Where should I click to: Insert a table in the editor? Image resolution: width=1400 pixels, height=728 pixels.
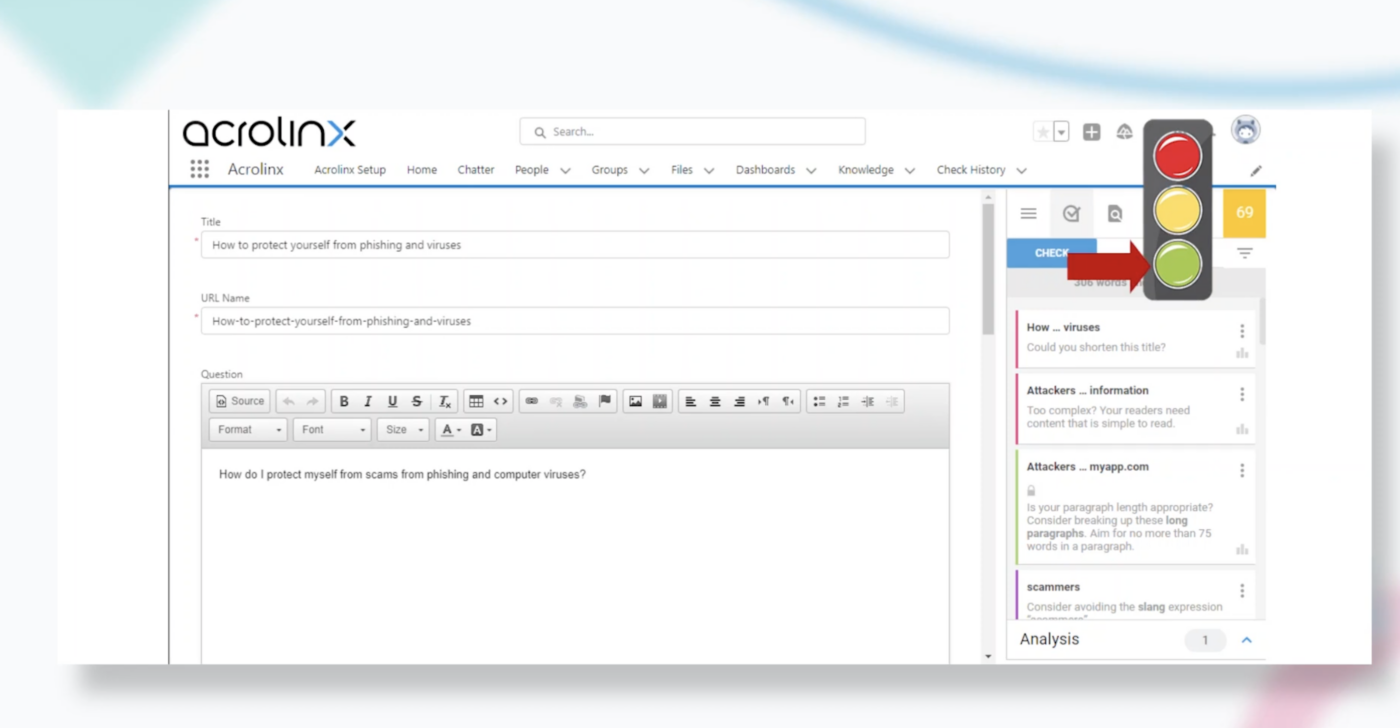point(476,401)
